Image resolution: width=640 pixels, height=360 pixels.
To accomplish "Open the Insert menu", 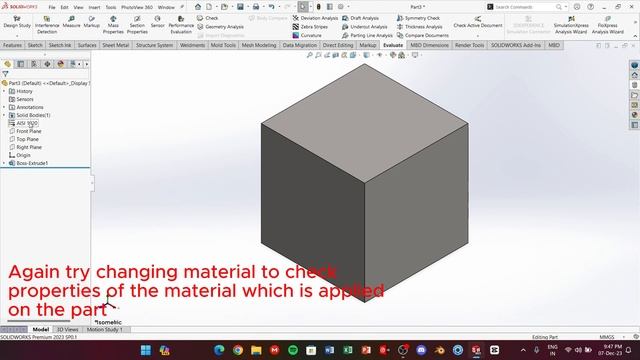I will tap(94, 7).
